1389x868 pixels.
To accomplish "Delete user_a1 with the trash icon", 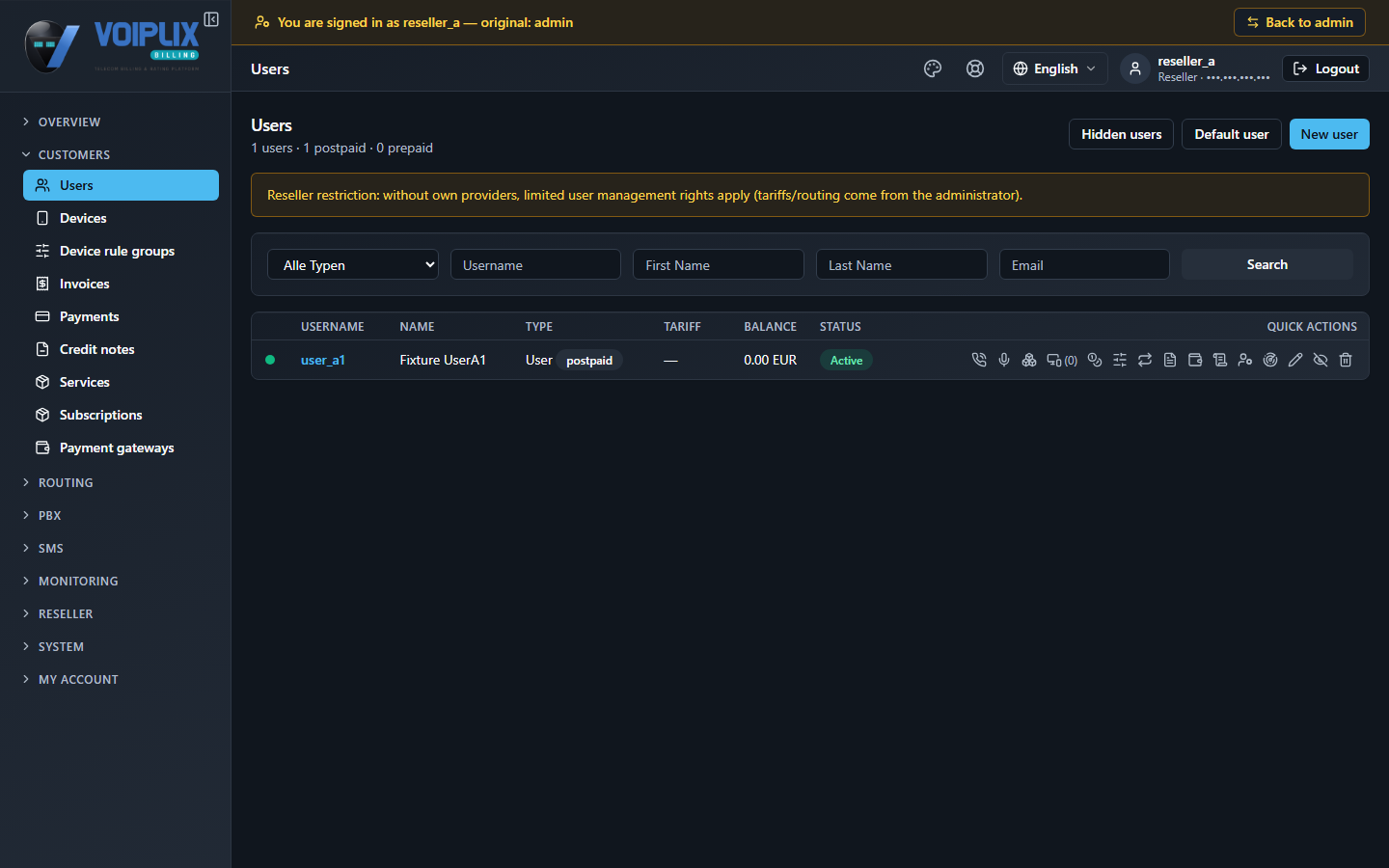I will coord(1346,360).
